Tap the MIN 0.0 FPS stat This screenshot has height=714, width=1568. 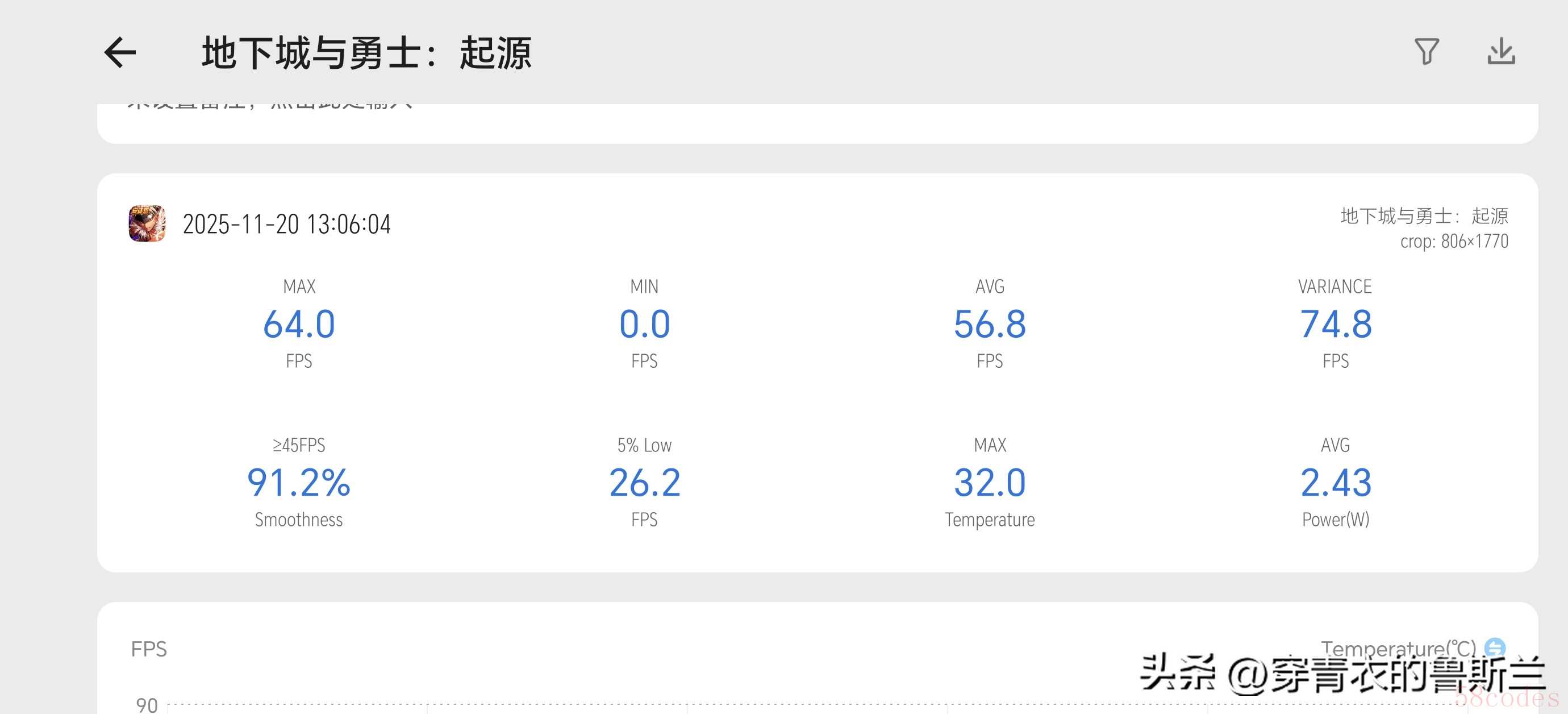coord(644,323)
